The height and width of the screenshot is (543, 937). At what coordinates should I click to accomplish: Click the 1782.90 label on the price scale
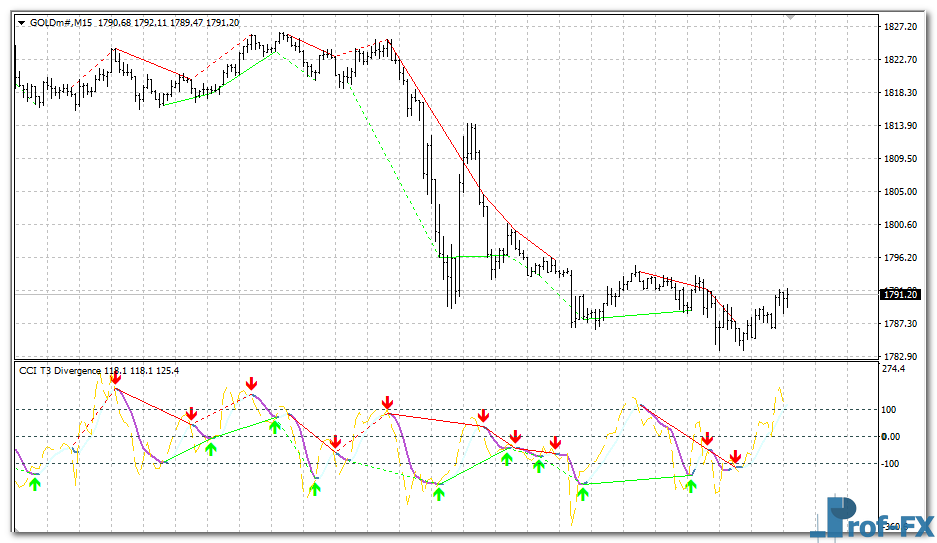click(x=901, y=356)
